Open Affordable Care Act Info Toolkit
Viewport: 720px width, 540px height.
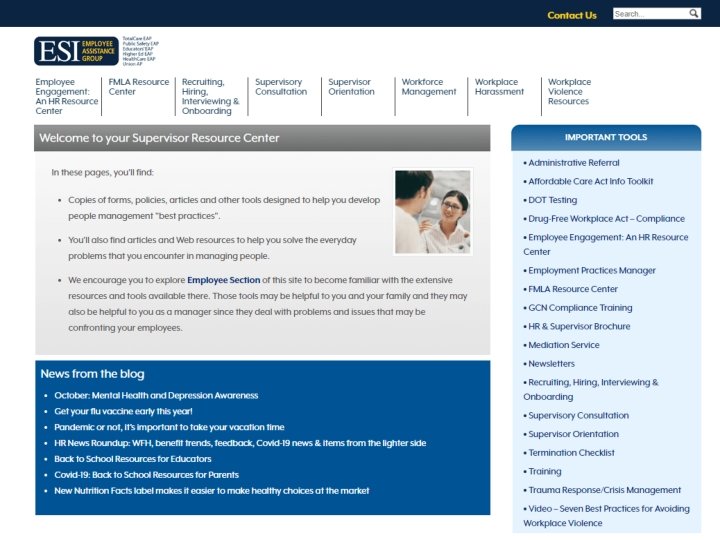click(591, 181)
